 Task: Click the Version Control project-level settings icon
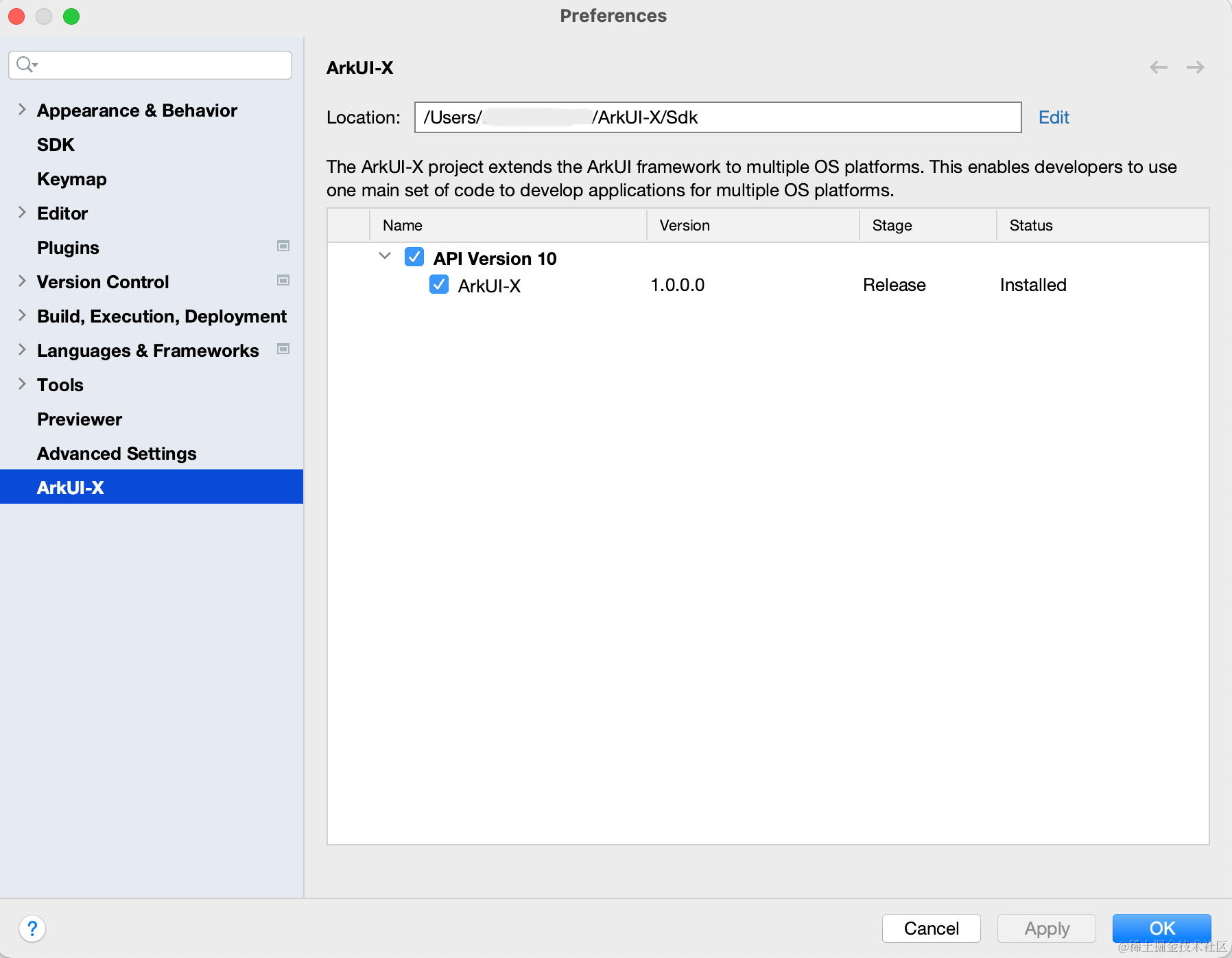[x=283, y=280]
